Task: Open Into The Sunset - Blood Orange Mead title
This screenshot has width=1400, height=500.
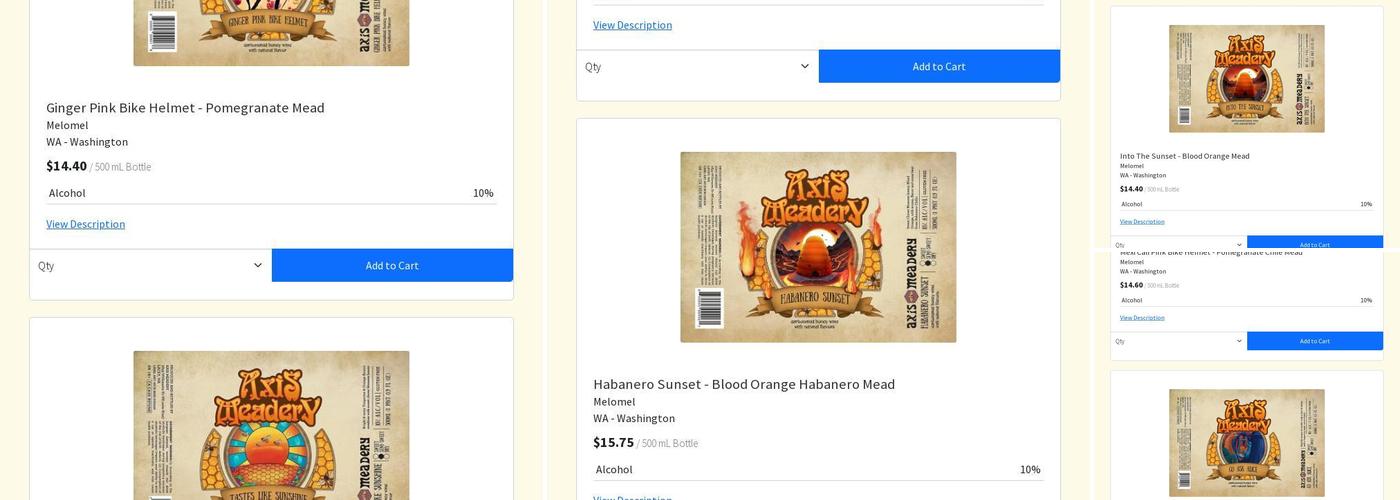Action: [1184, 156]
